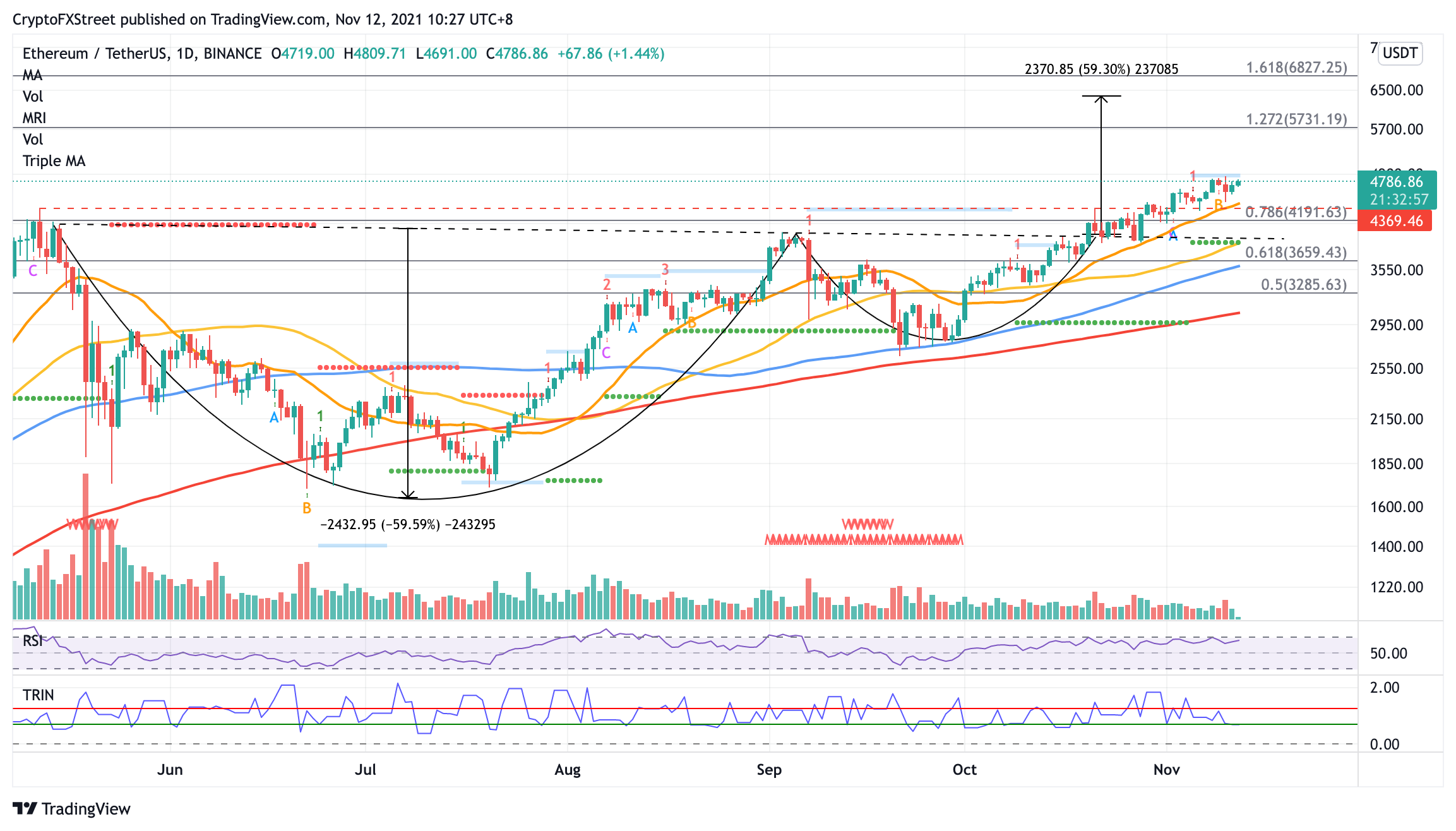The image size is (1456, 831).
Task: Click the Jun label on time axis
Action: click(170, 770)
